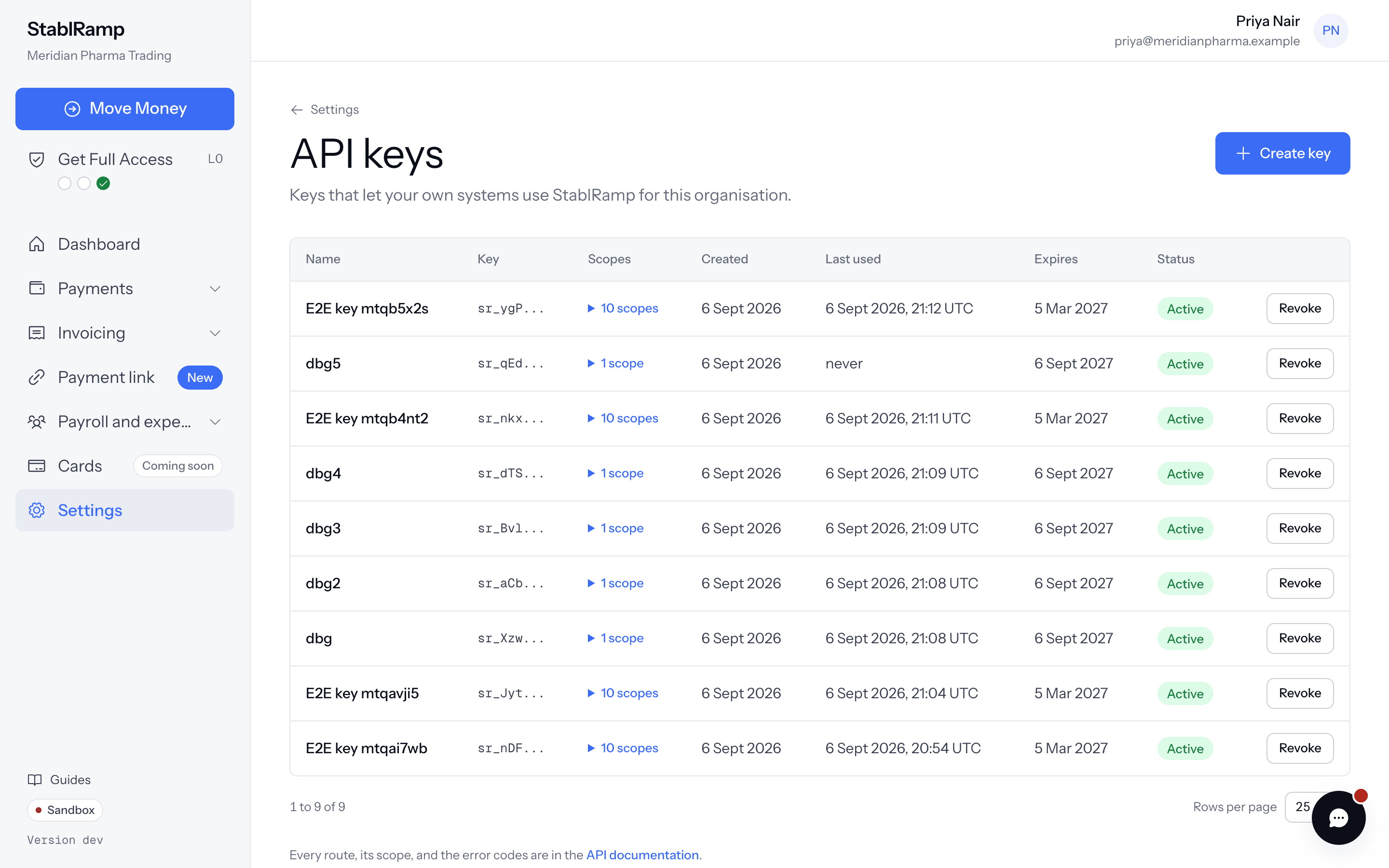Click the Invoicing icon in sidebar
Image resolution: width=1389 pixels, height=868 pixels.
point(37,333)
